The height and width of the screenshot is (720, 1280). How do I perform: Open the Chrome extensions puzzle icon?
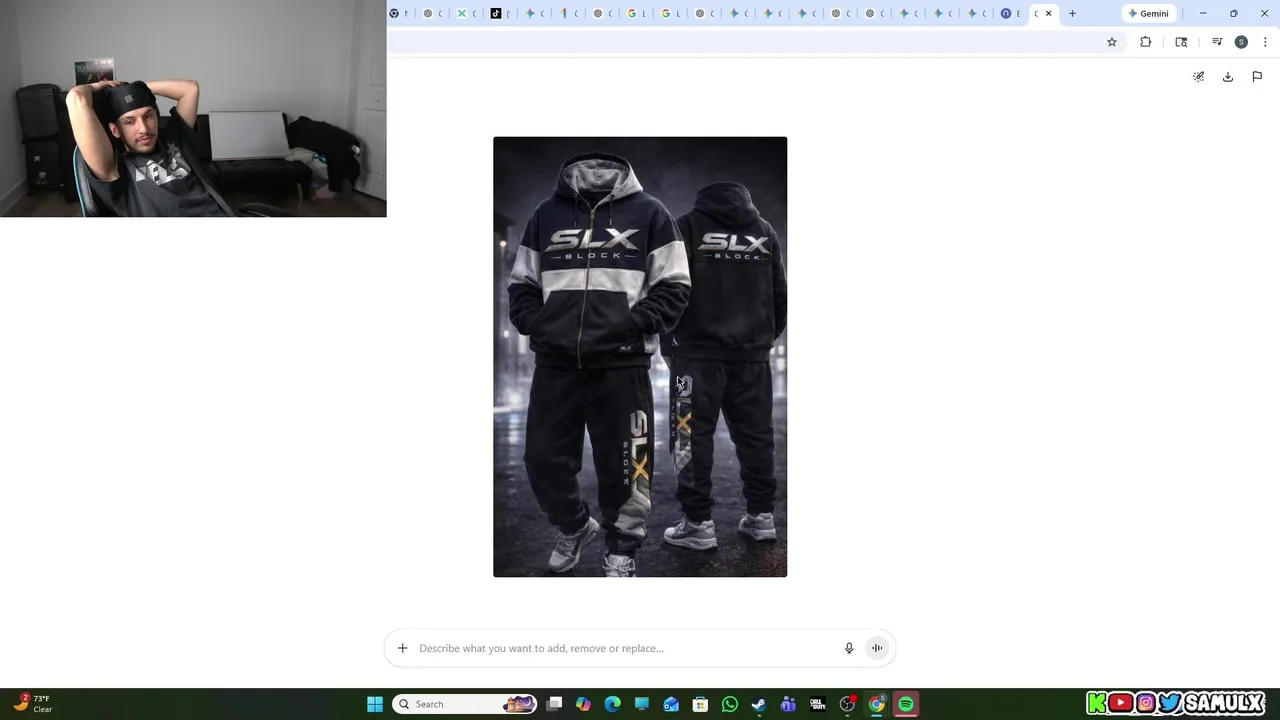tap(1146, 42)
